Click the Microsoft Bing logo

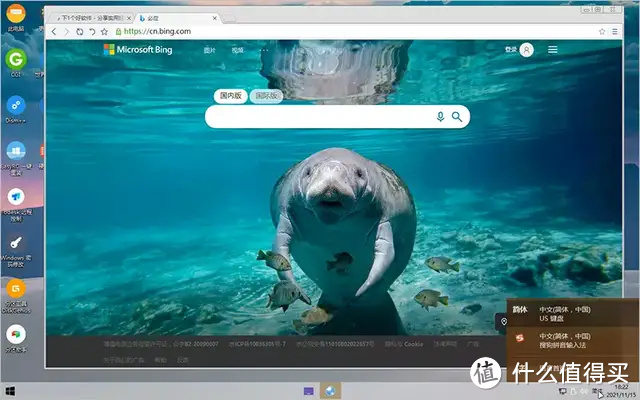point(138,50)
